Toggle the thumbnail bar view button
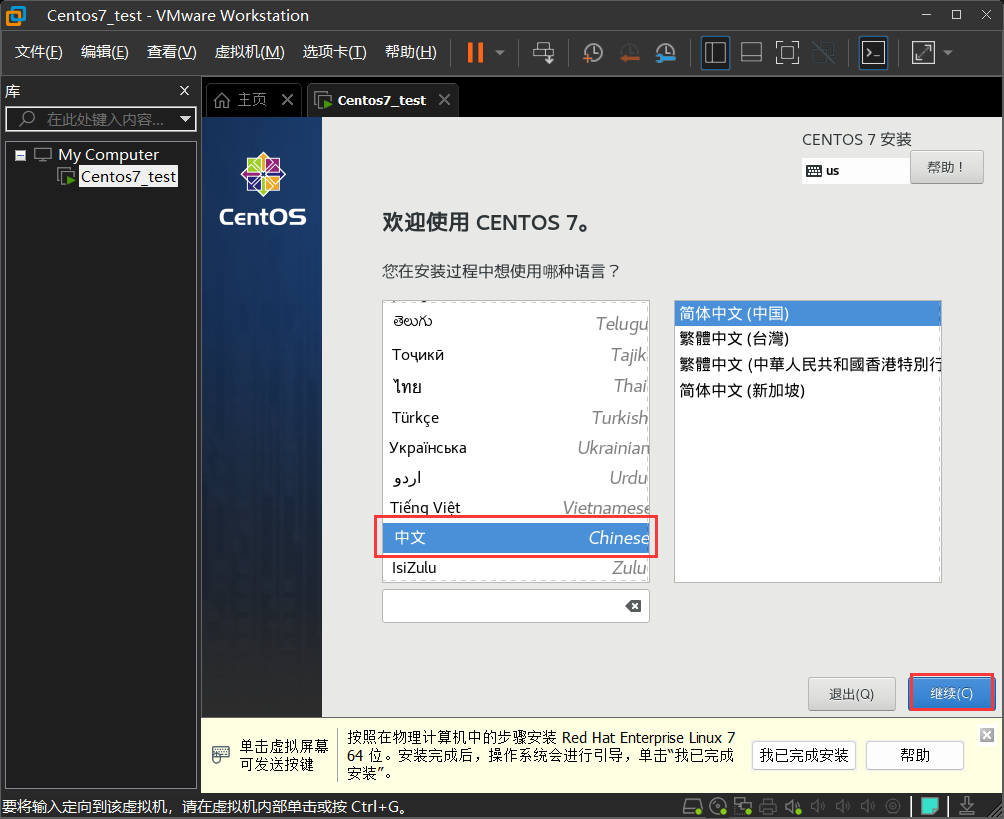The width and height of the screenshot is (1004, 819). click(x=751, y=53)
